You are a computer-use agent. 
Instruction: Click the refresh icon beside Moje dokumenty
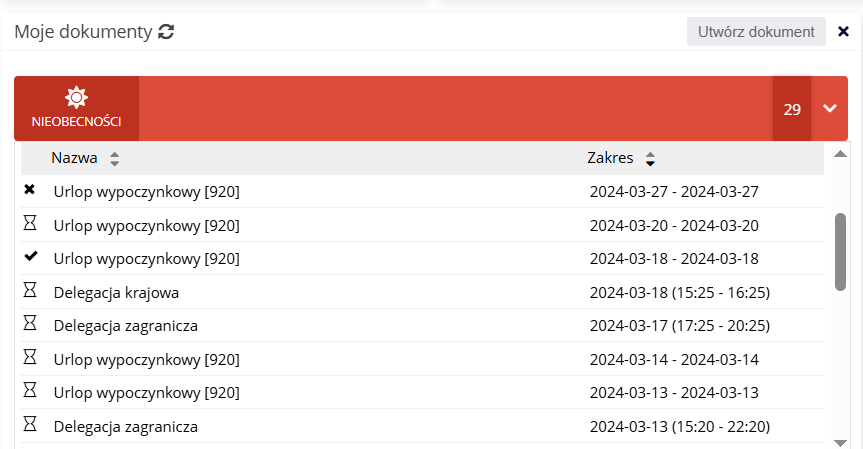point(166,32)
